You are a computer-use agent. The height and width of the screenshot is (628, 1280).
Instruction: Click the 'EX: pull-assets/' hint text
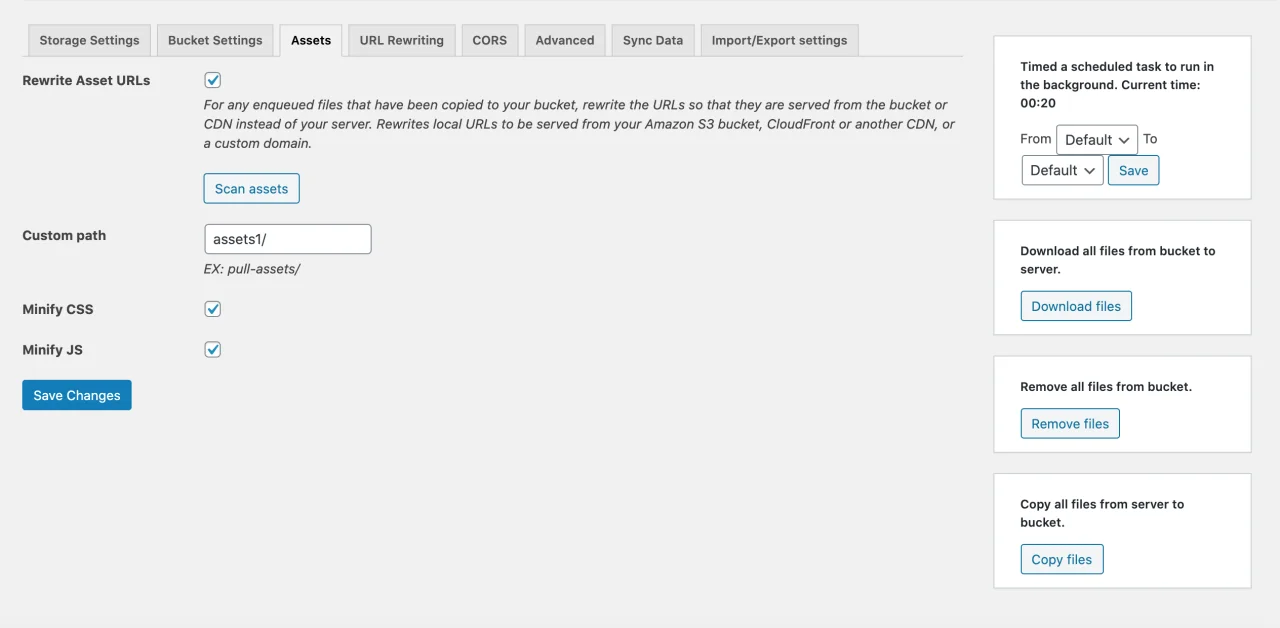252,269
